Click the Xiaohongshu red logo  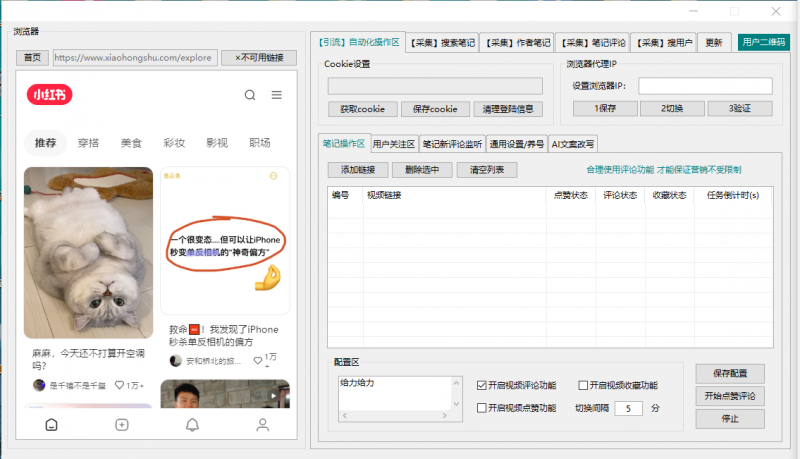(x=49, y=95)
